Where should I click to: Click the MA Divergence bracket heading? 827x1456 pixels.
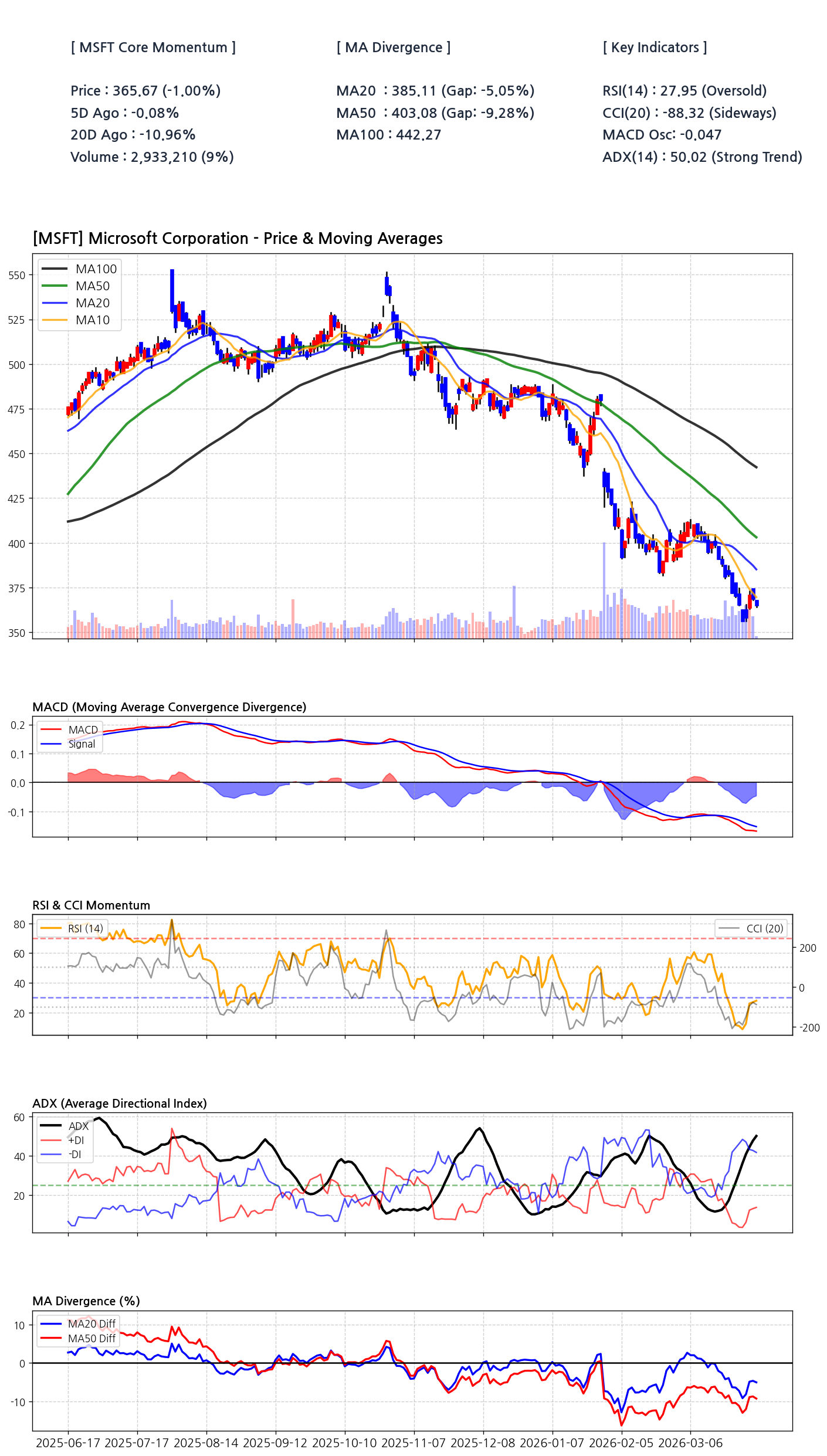tap(394, 47)
